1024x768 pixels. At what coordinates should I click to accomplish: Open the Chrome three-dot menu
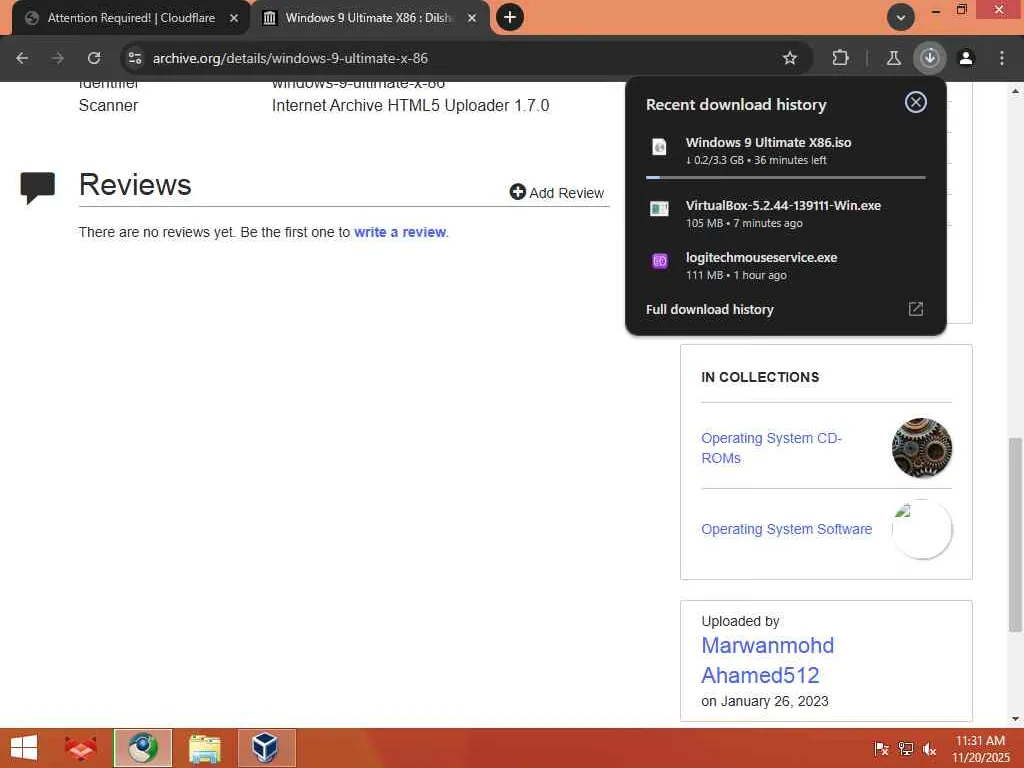pos(1002,58)
